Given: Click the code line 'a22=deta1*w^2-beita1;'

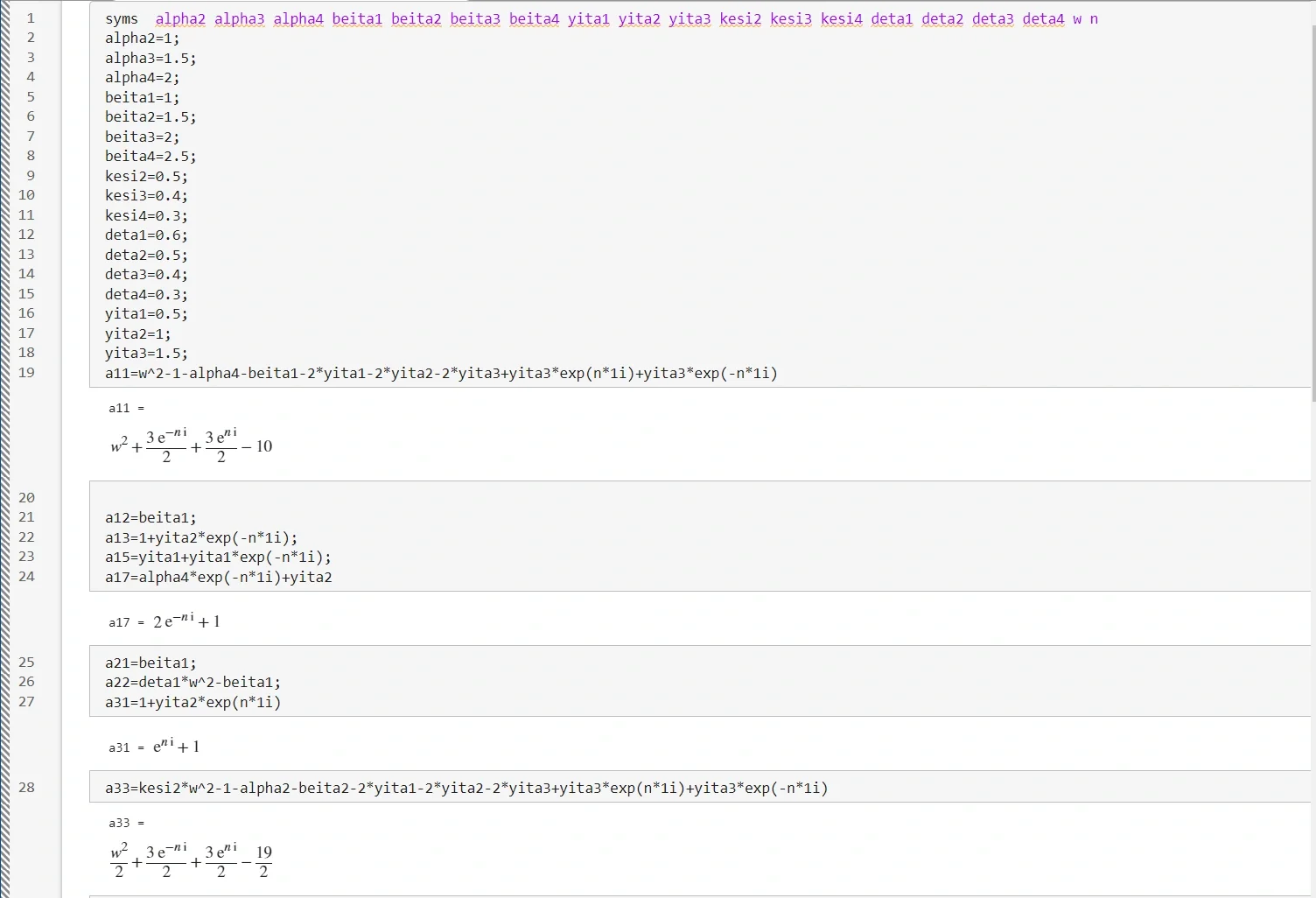Looking at the screenshot, I should (192, 683).
